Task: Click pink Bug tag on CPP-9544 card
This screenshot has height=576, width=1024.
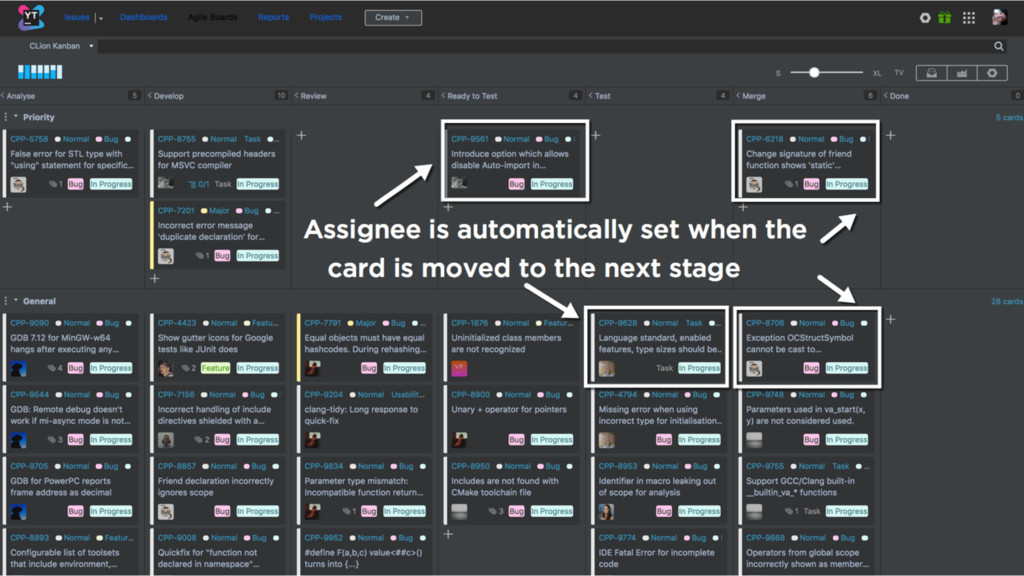Action: tap(75, 440)
